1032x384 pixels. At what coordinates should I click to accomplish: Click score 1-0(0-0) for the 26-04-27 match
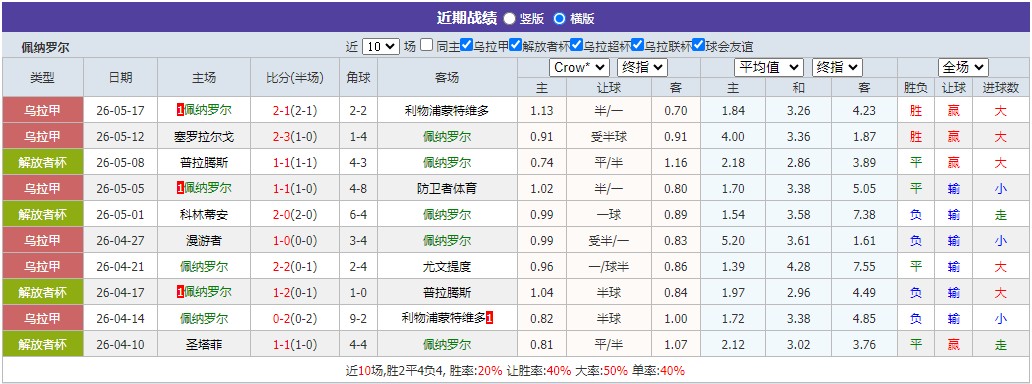click(x=295, y=241)
